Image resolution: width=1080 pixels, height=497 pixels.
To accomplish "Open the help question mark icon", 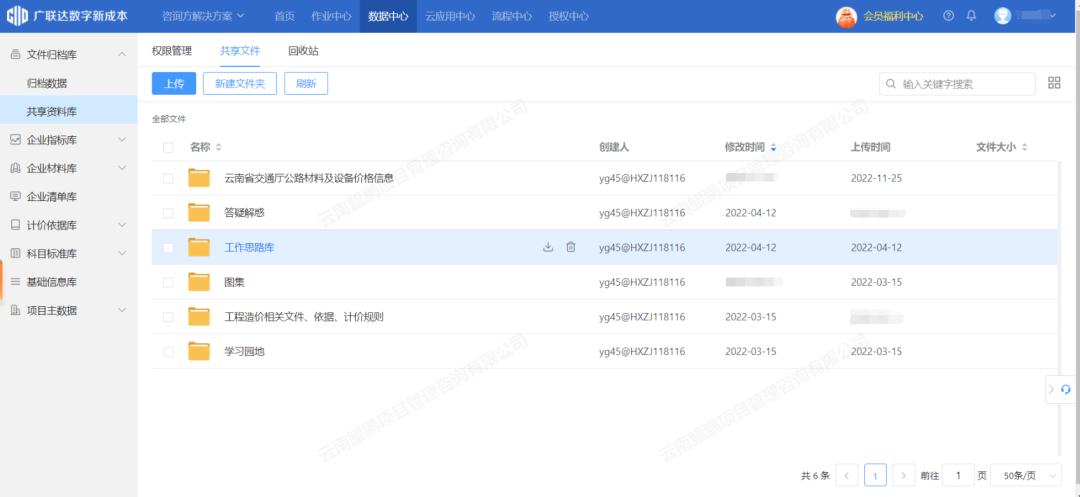I will click(948, 16).
